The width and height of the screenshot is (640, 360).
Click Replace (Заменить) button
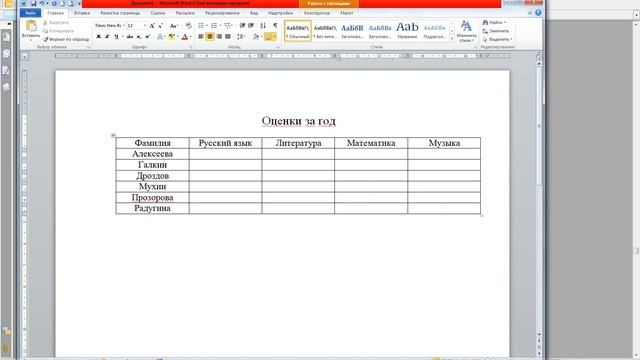(x=496, y=31)
